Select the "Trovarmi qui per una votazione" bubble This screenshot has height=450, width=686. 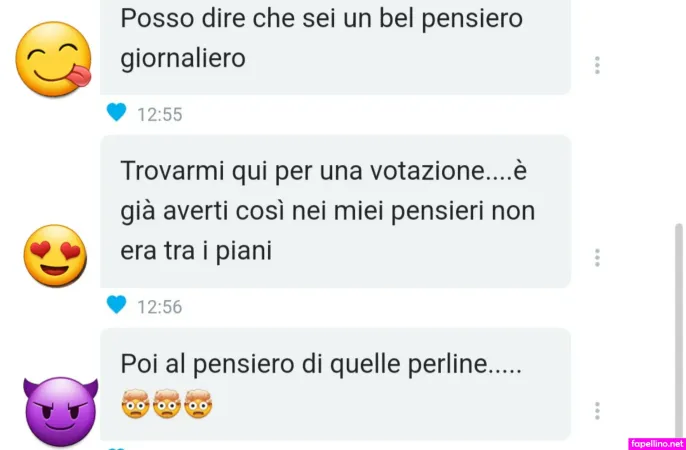335,212
